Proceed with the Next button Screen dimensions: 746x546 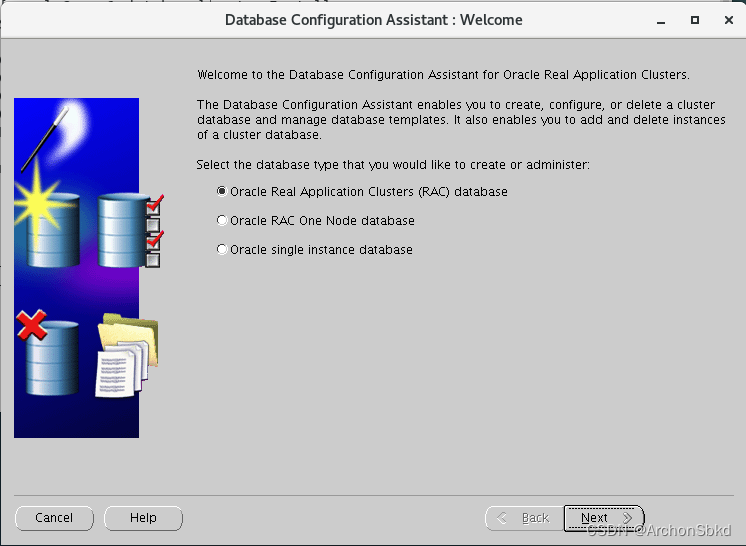click(x=604, y=517)
